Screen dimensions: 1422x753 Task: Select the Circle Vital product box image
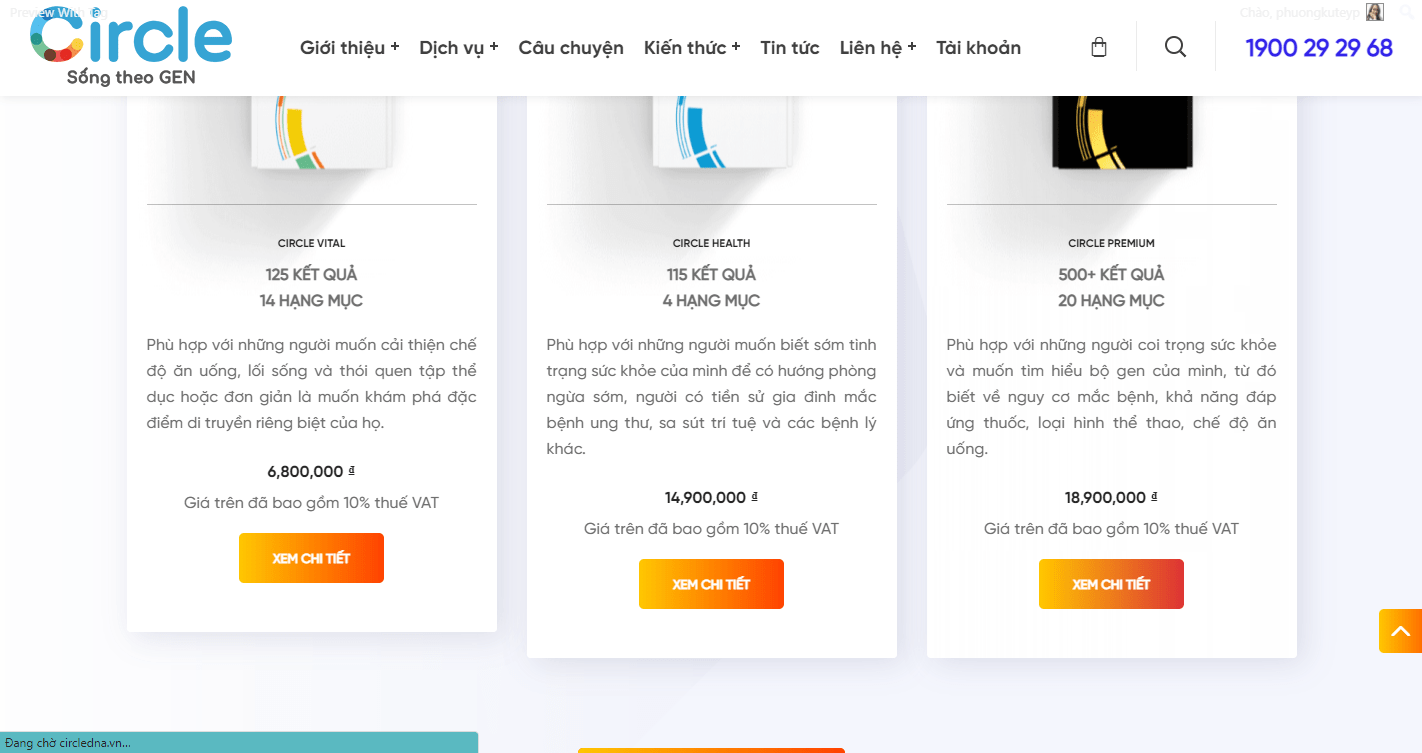click(312, 132)
